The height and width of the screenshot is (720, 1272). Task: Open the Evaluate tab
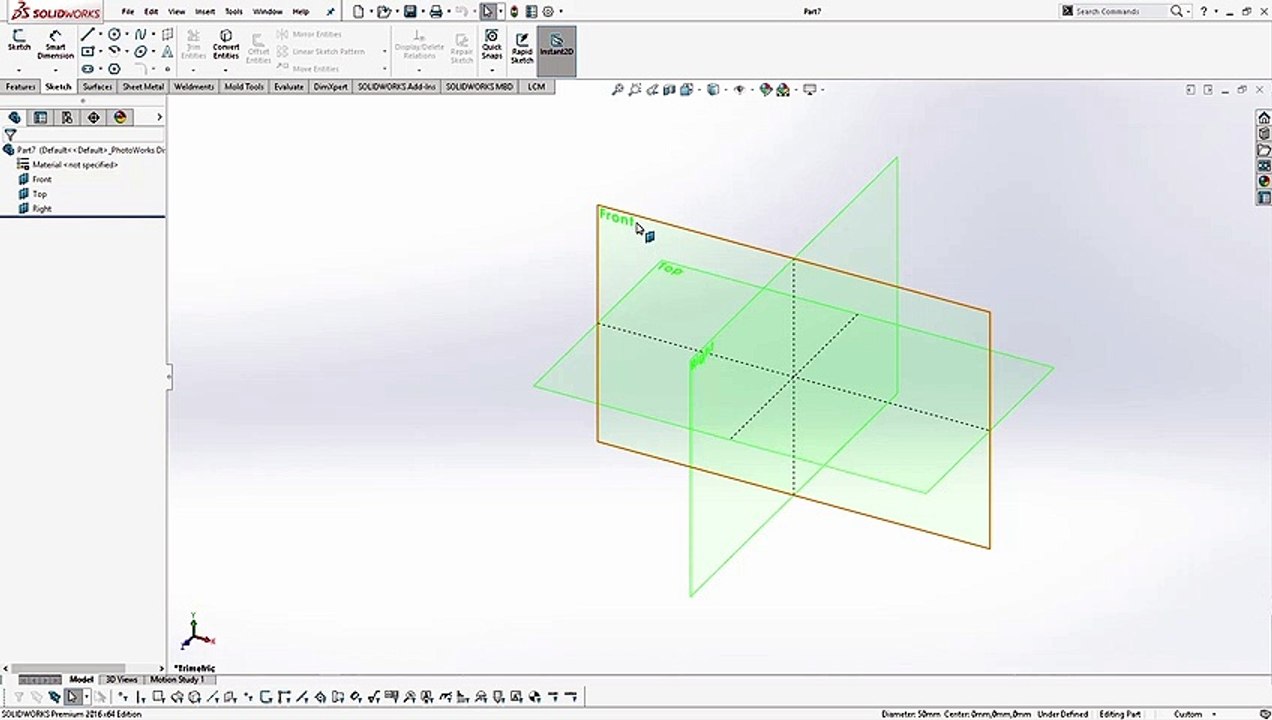click(288, 87)
